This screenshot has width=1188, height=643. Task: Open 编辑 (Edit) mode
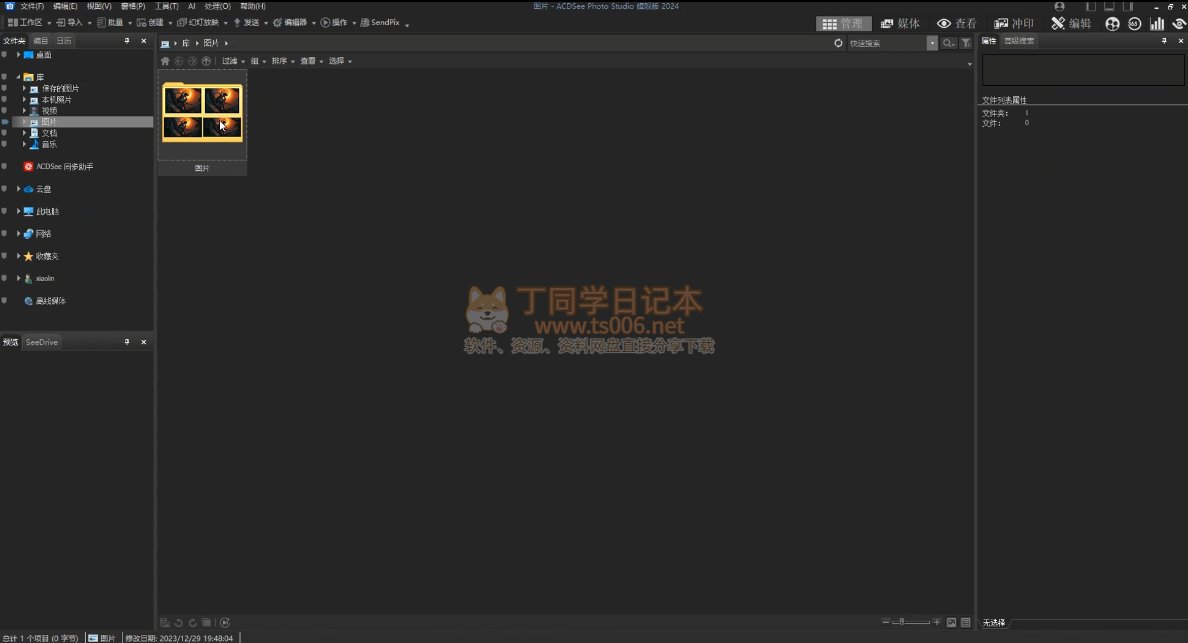1071,23
